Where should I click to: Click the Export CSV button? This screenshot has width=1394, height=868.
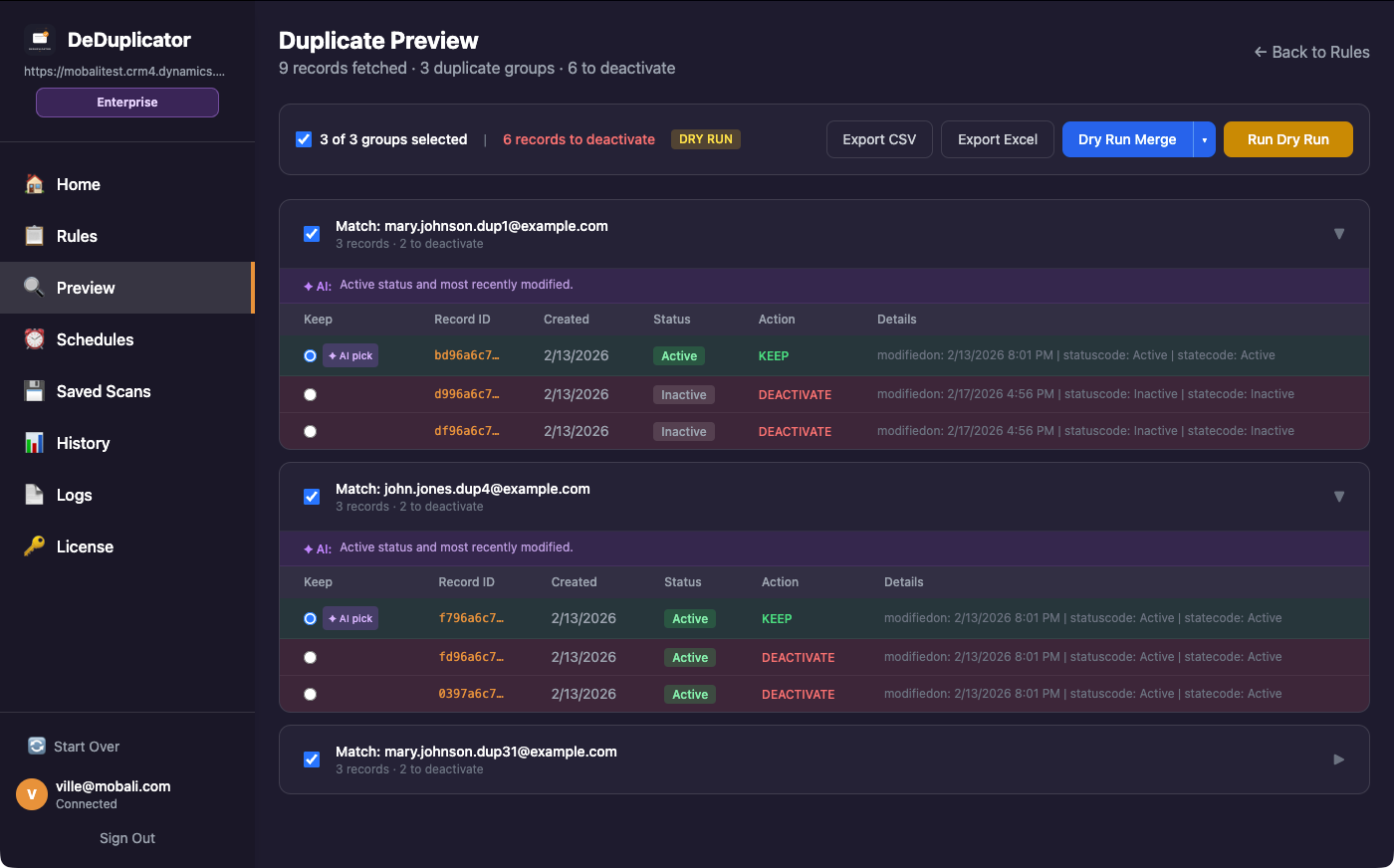879,139
